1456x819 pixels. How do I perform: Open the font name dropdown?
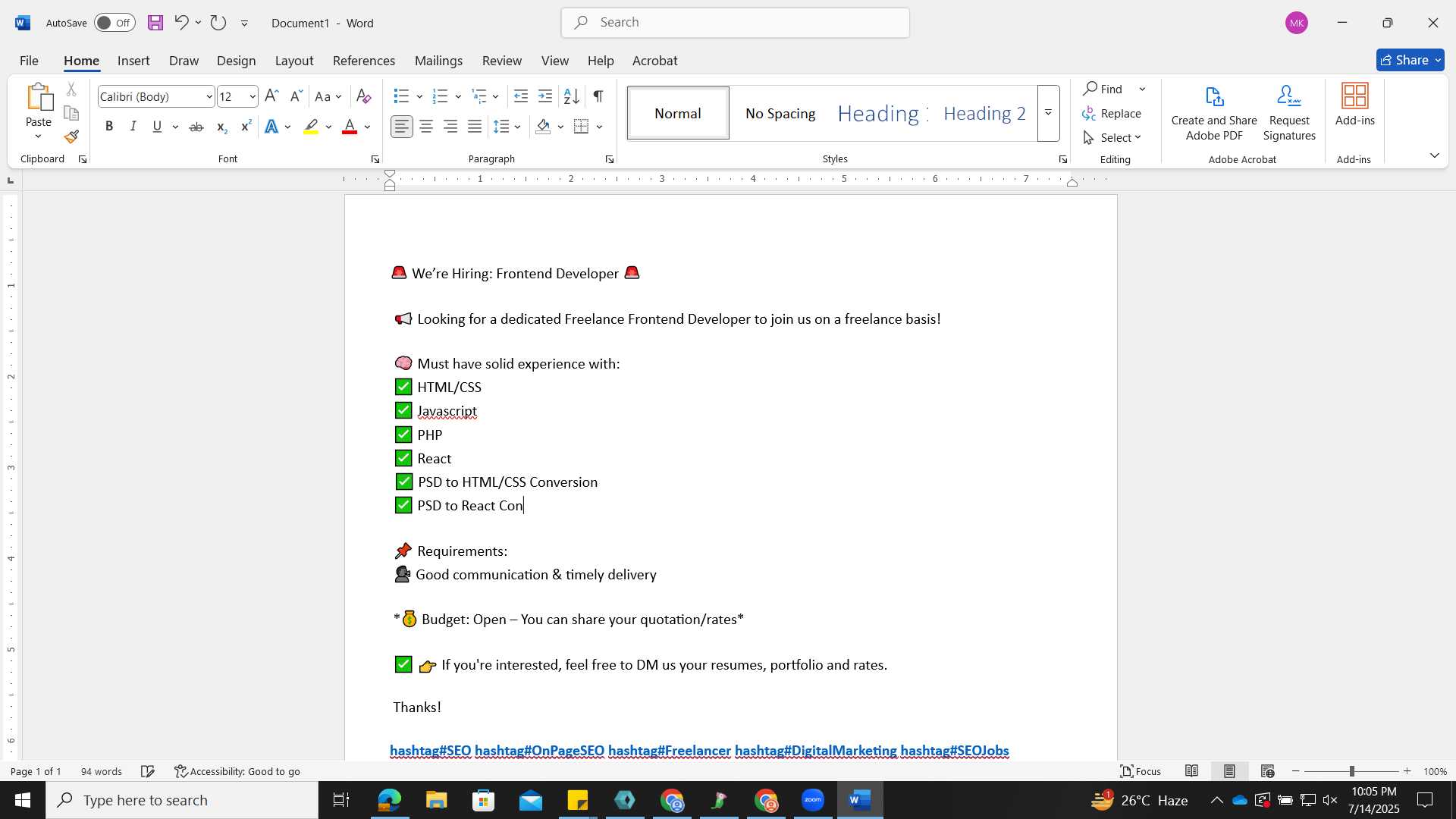coord(209,96)
